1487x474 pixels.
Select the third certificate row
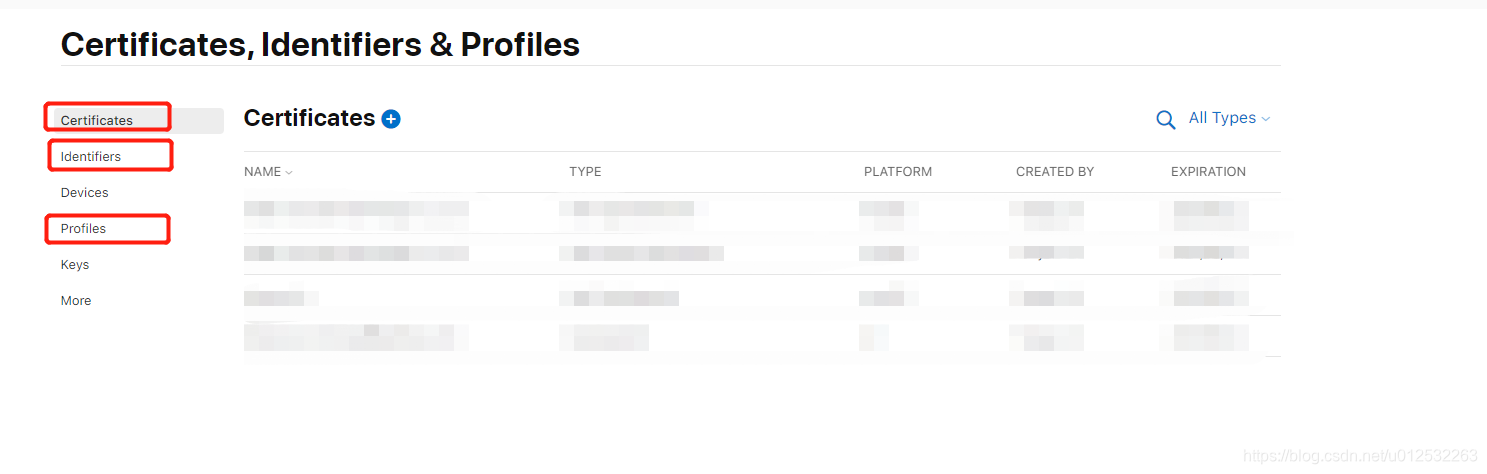coord(281,297)
